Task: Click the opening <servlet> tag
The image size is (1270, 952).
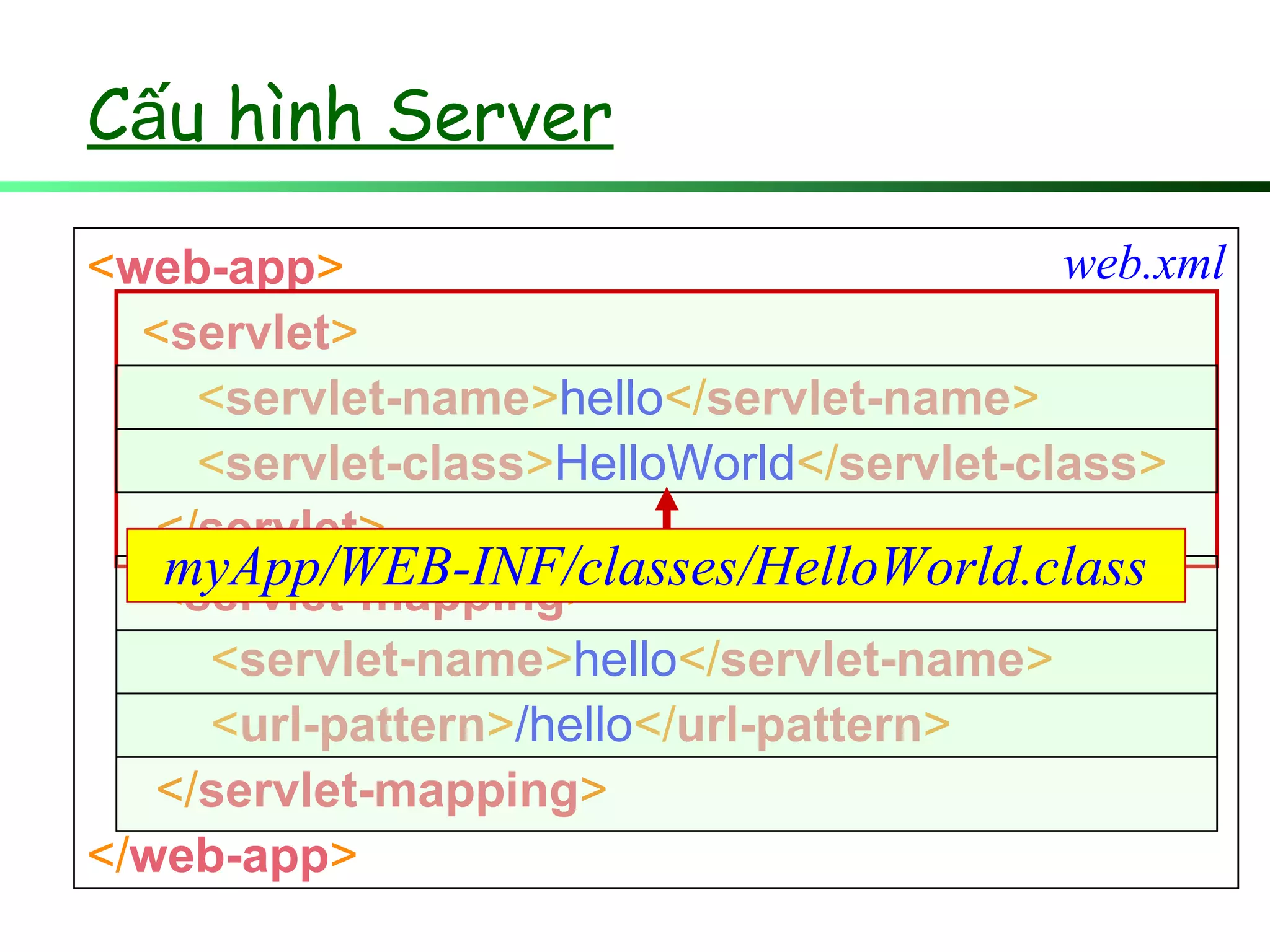Action: pos(251,333)
